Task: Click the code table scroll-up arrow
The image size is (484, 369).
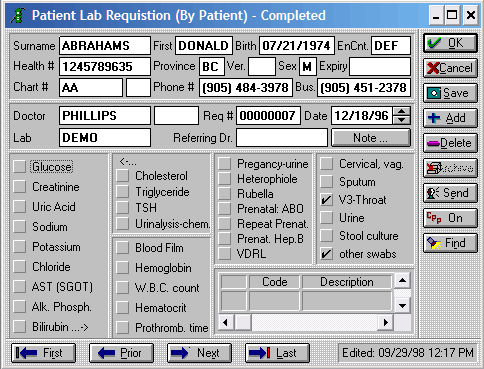Action: click(402, 281)
